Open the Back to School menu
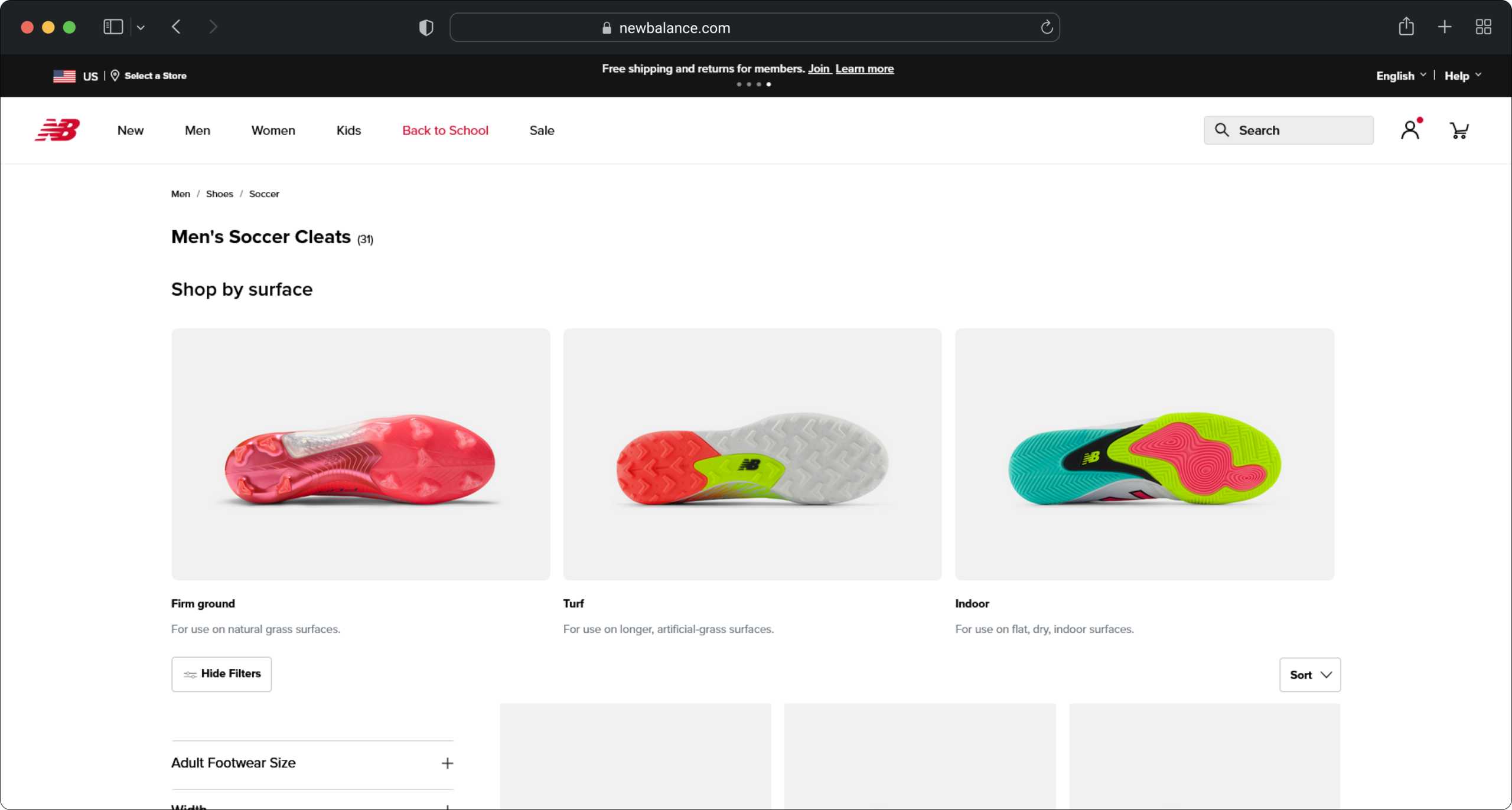 coord(445,130)
